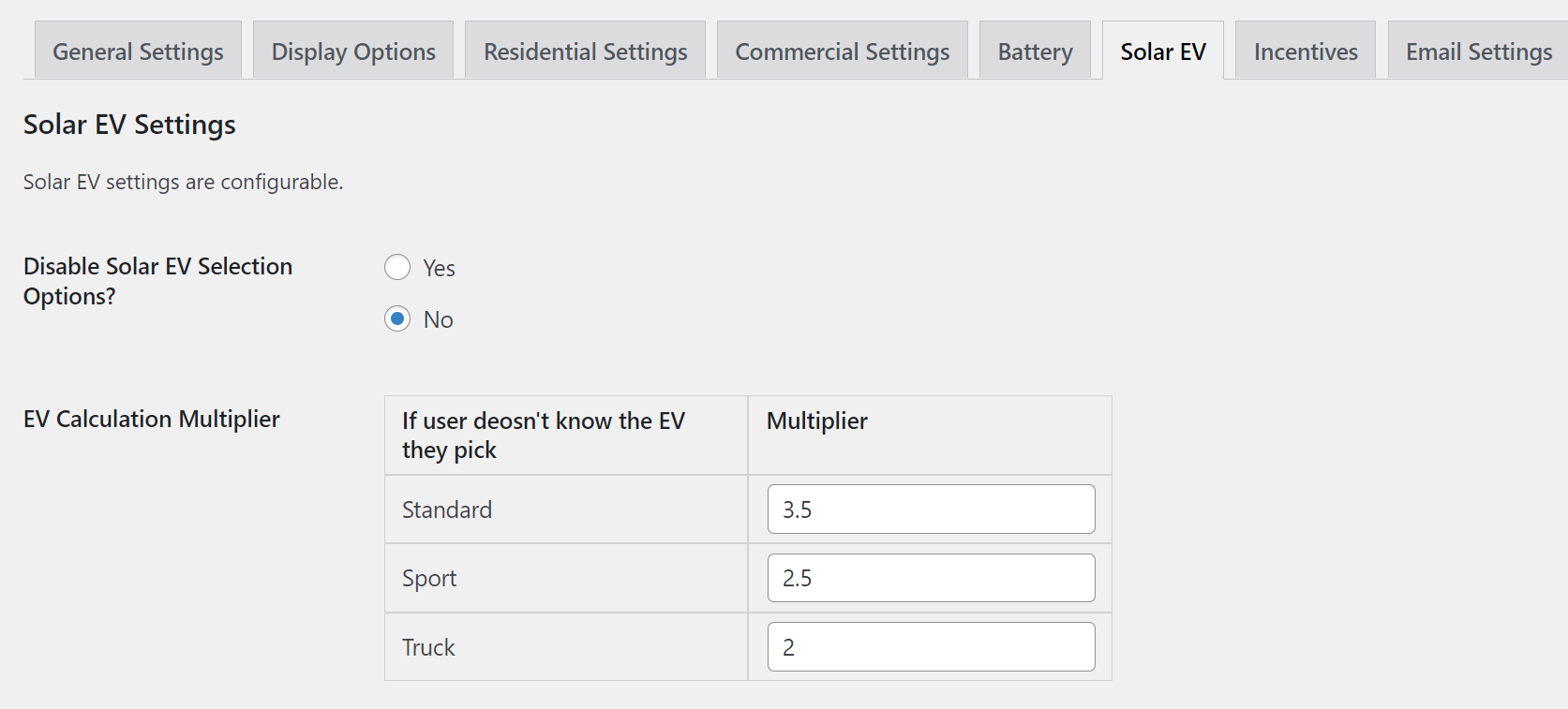Image resolution: width=1568 pixels, height=709 pixels.
Task: Select the Yes radio button
Action: (x=397, y=268)
